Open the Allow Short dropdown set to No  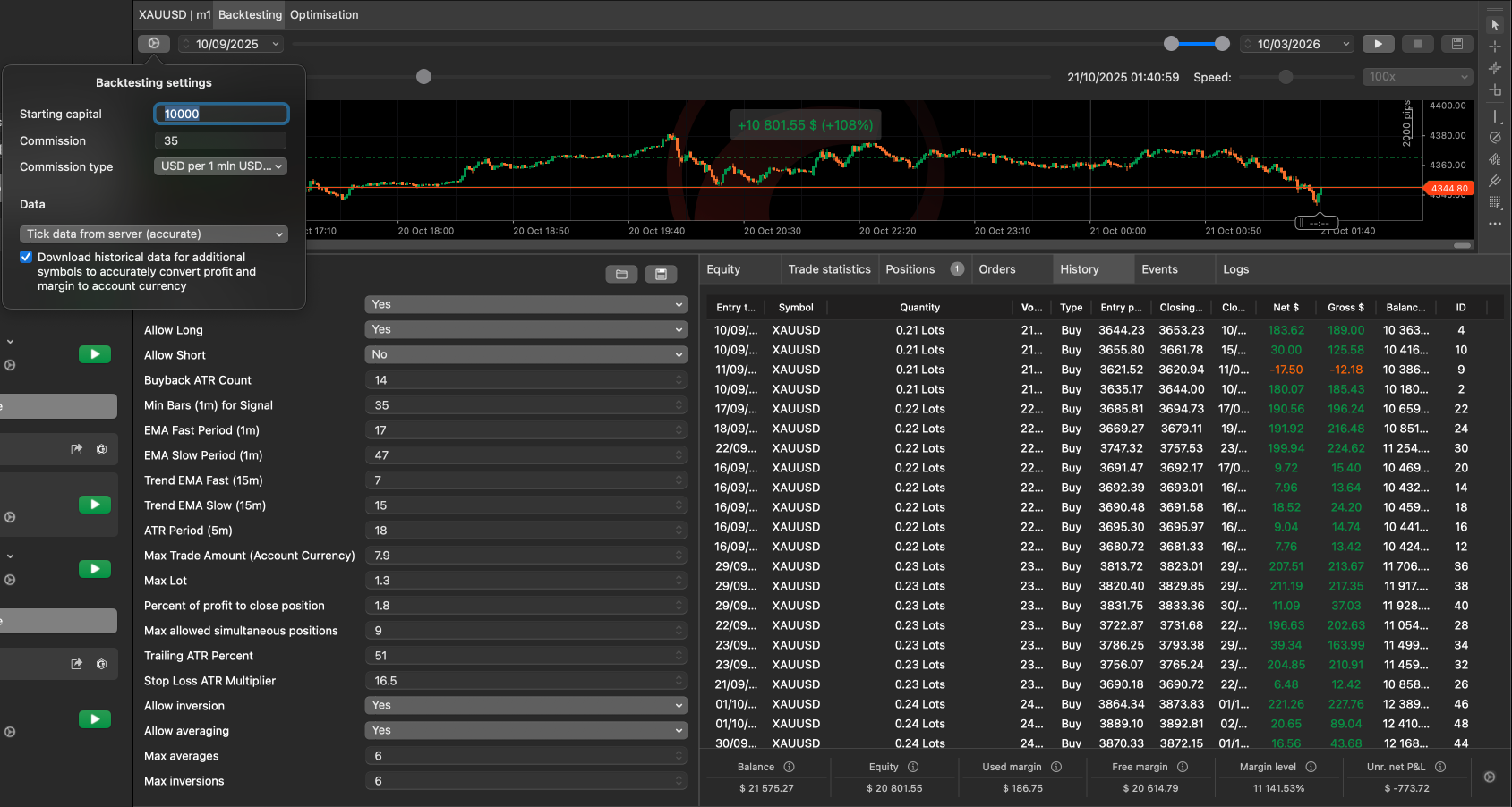tap(525, 355)
